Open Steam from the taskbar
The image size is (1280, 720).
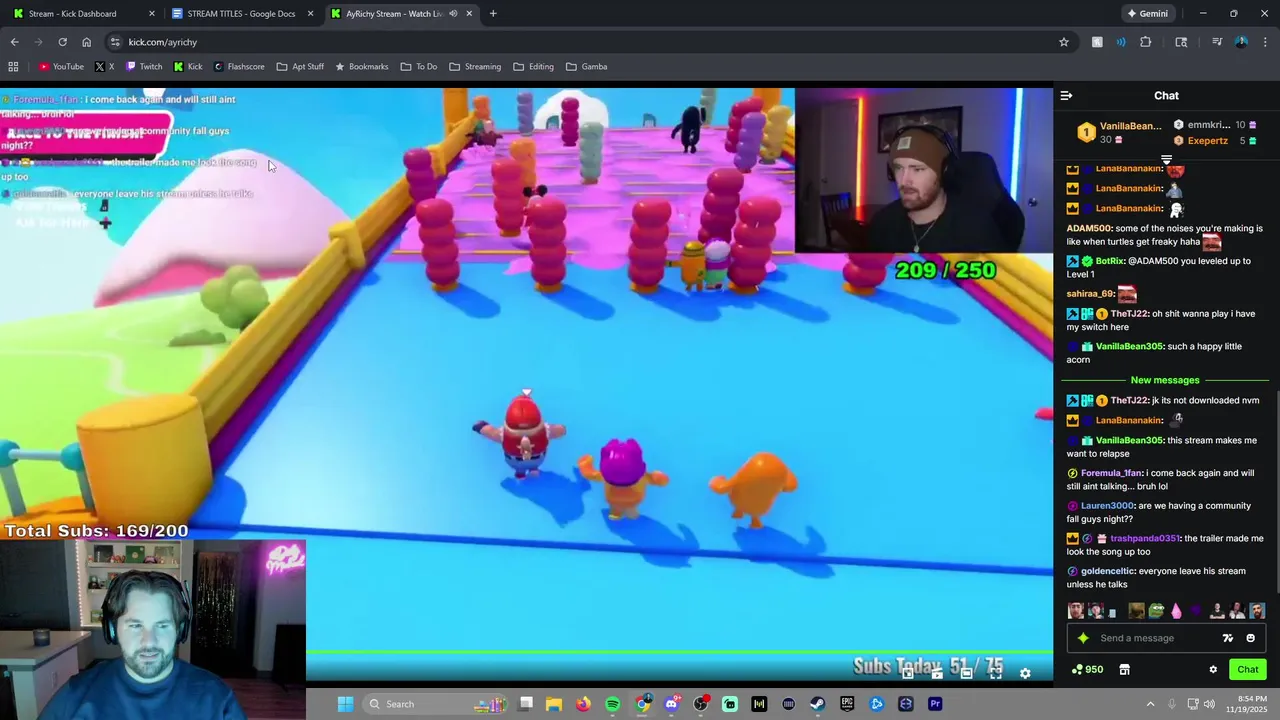tap(817, 704)
